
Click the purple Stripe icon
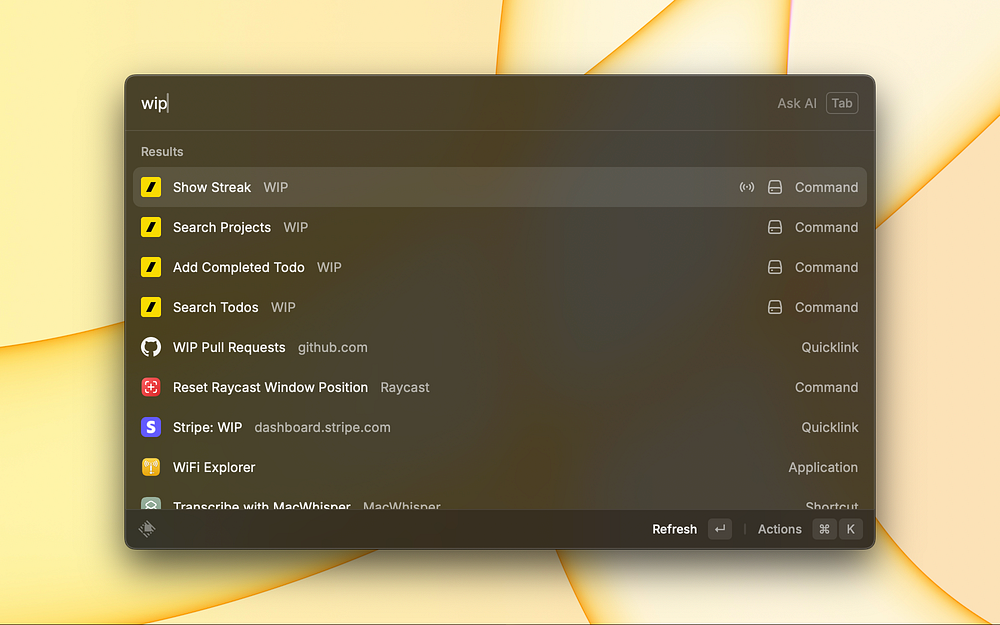151,427
